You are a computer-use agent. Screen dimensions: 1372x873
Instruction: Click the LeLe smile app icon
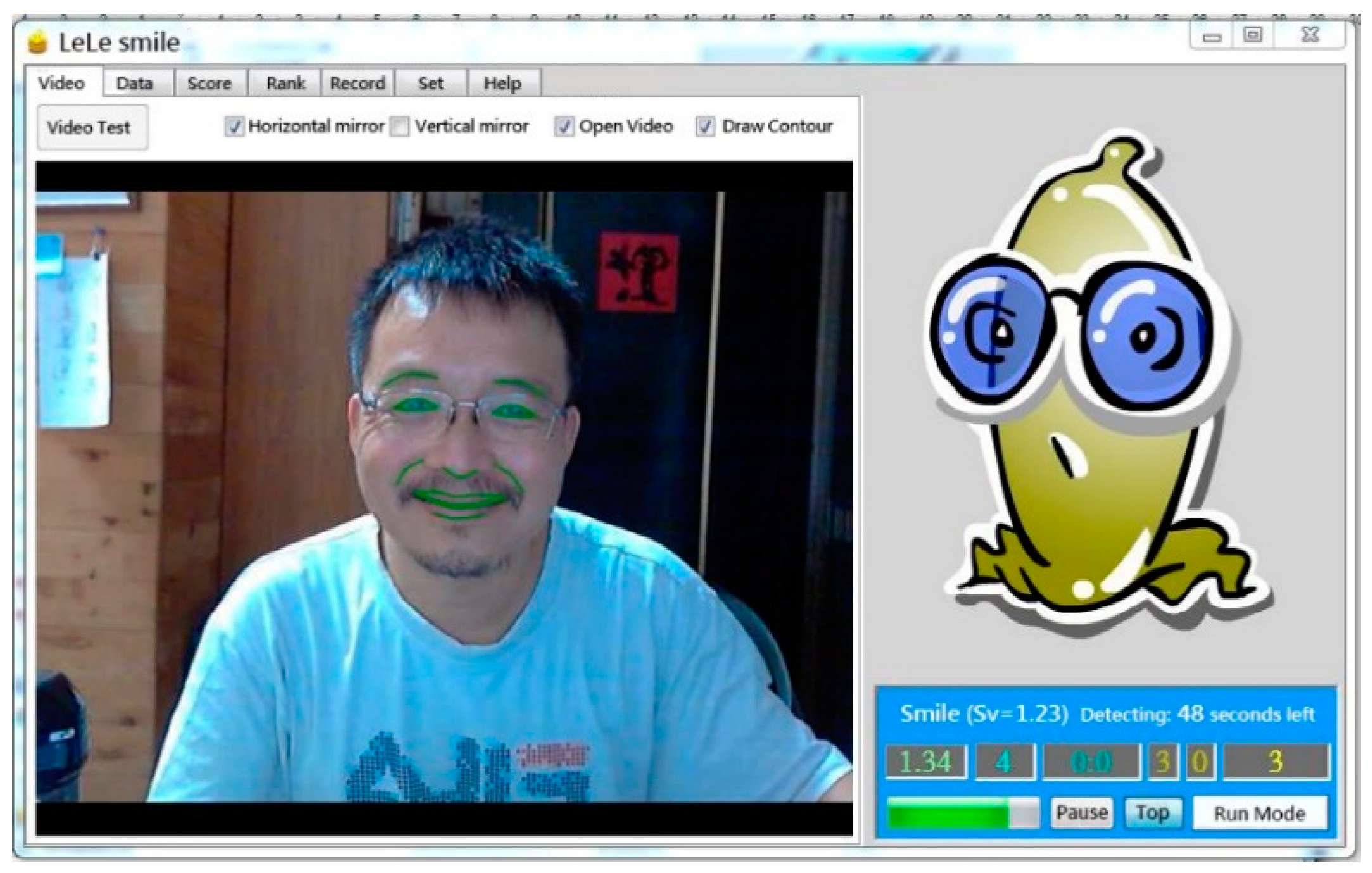click(38, 42)
